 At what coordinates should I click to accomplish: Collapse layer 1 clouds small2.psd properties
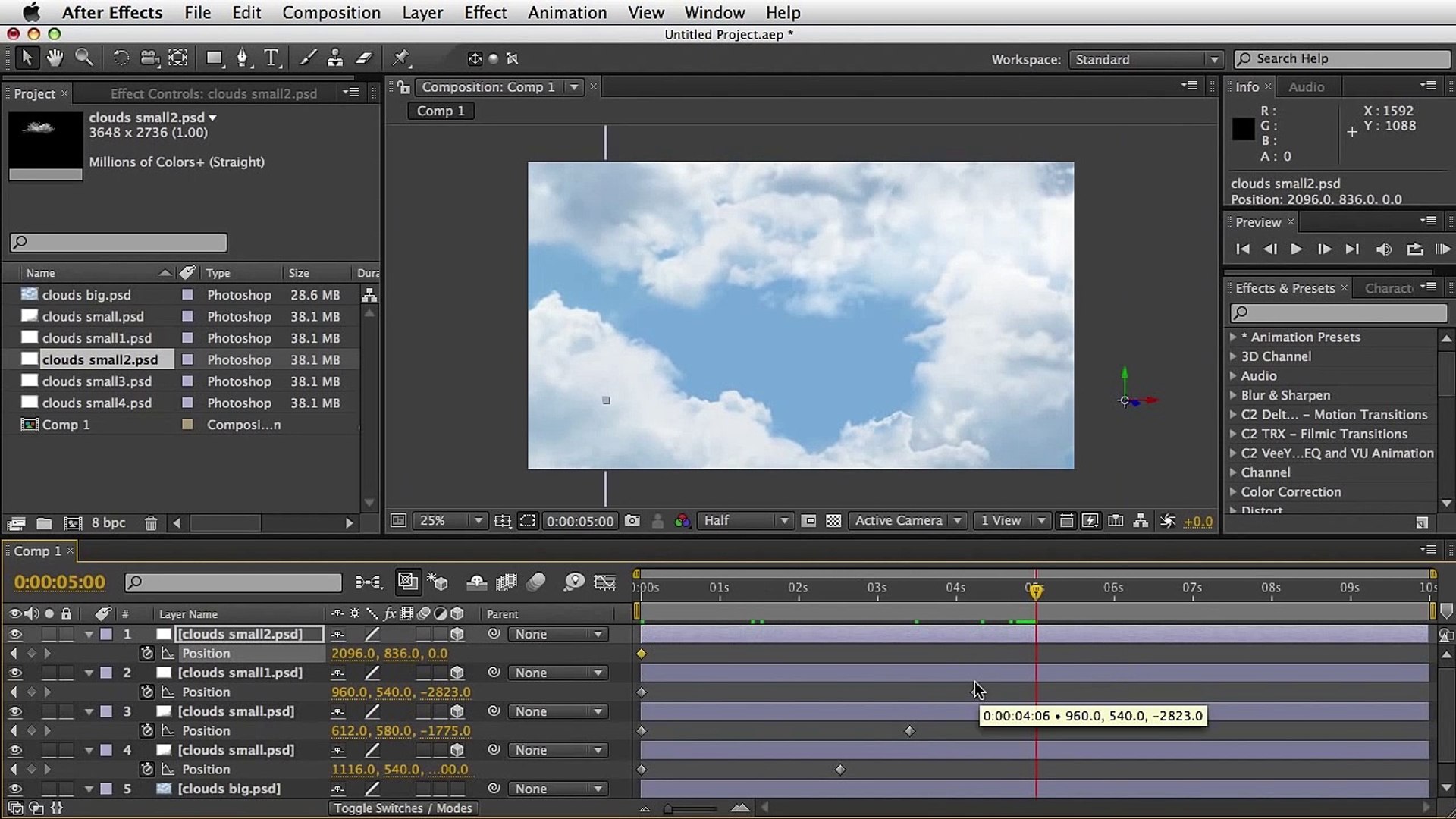coord(89,634)
